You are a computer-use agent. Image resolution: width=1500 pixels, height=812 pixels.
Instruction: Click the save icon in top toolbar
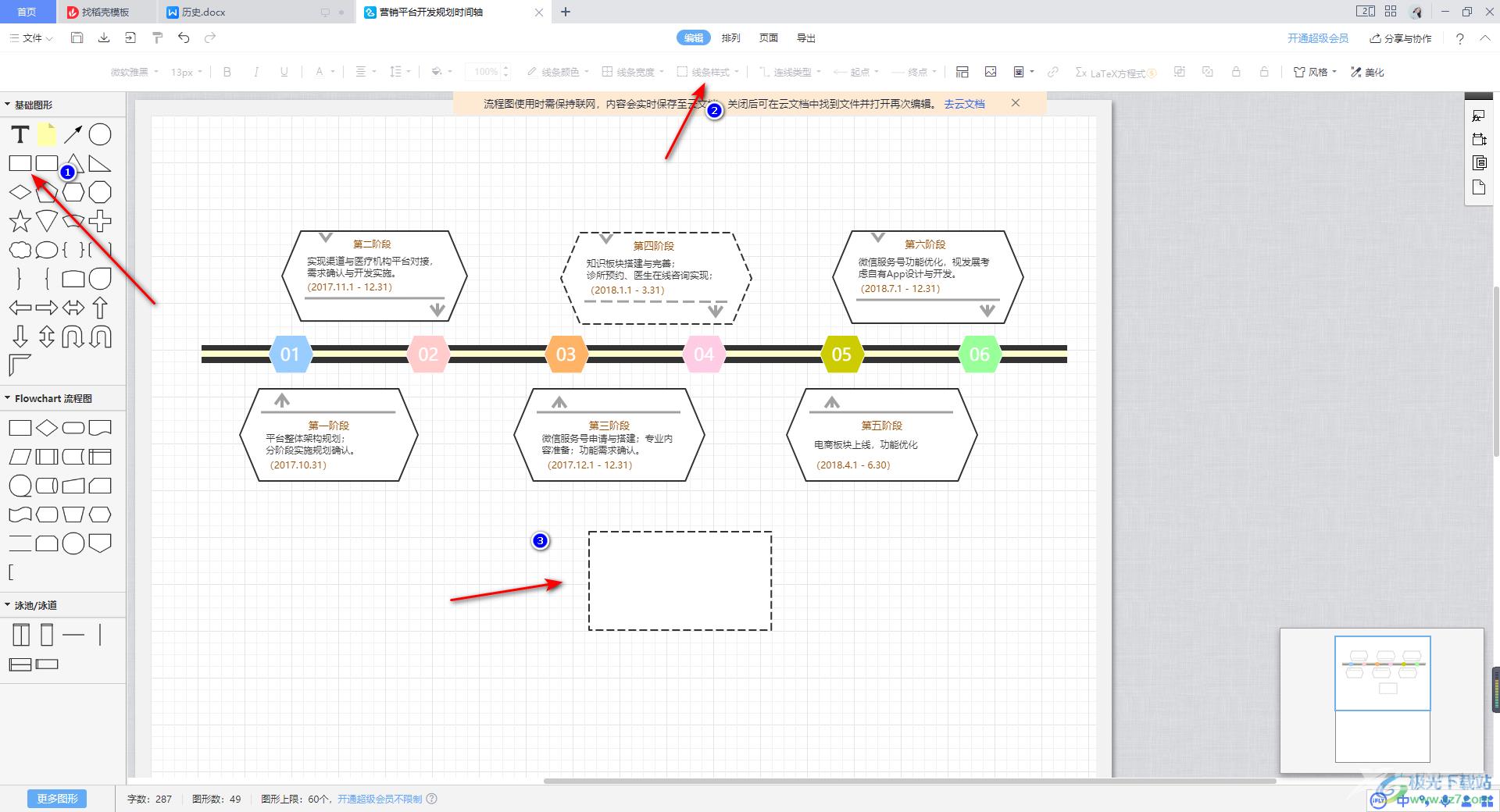[77, 37]
